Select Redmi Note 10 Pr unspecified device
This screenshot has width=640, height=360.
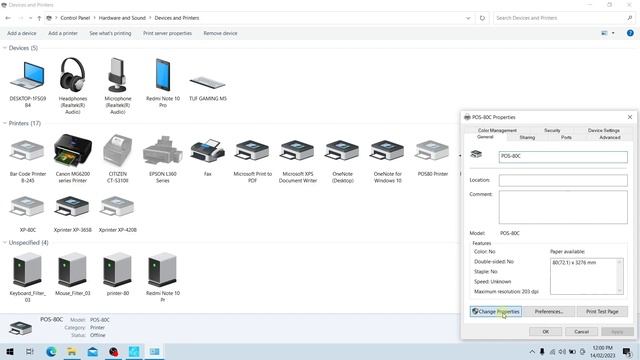(162, 278)
